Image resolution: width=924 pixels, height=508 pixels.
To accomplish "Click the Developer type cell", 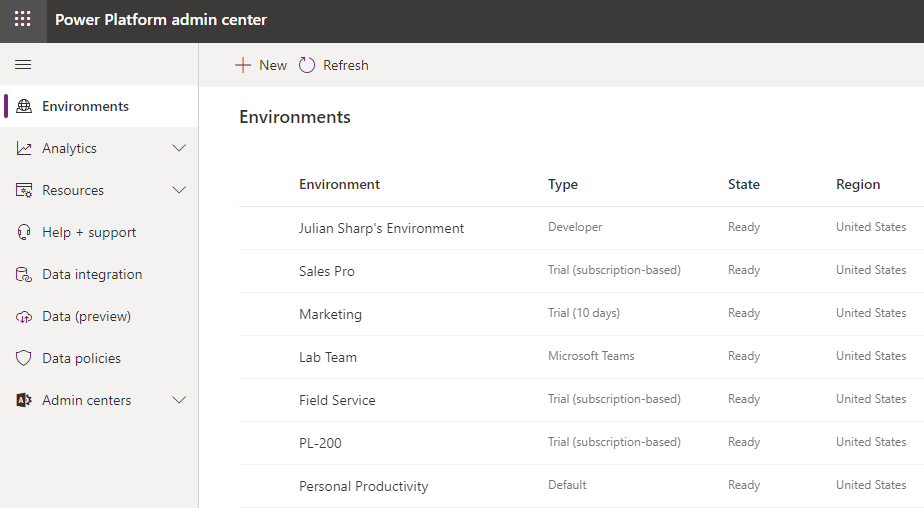I will (x=575, y=227).
